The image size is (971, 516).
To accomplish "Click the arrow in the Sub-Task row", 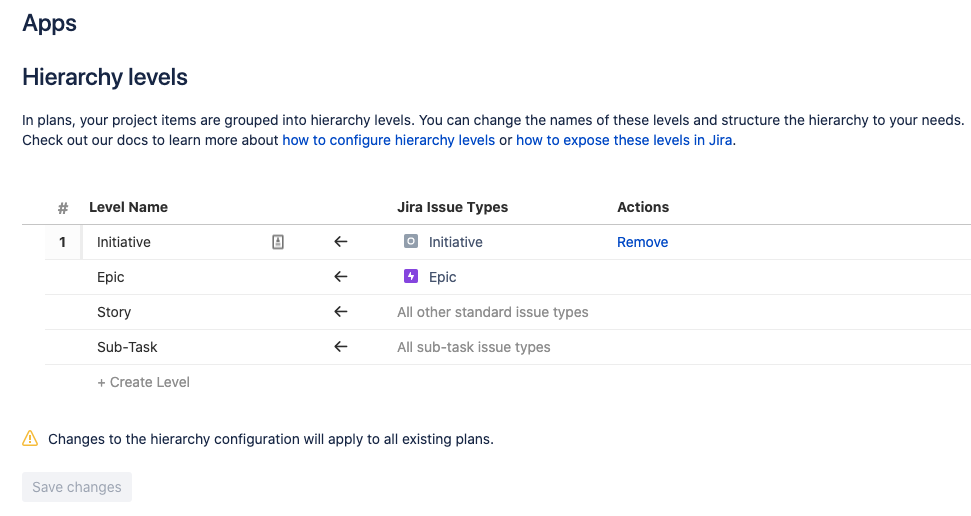I will pos(341,347).
